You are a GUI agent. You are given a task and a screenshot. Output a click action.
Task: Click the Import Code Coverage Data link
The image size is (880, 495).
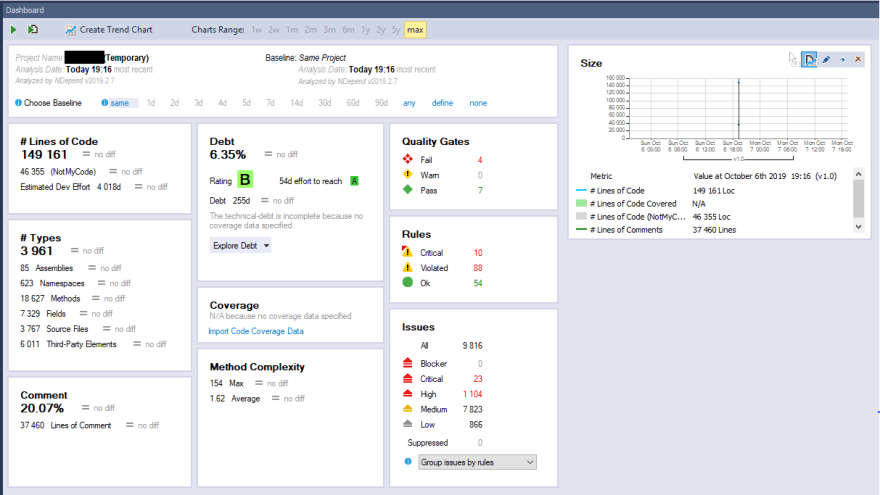(x=256, y=331)
